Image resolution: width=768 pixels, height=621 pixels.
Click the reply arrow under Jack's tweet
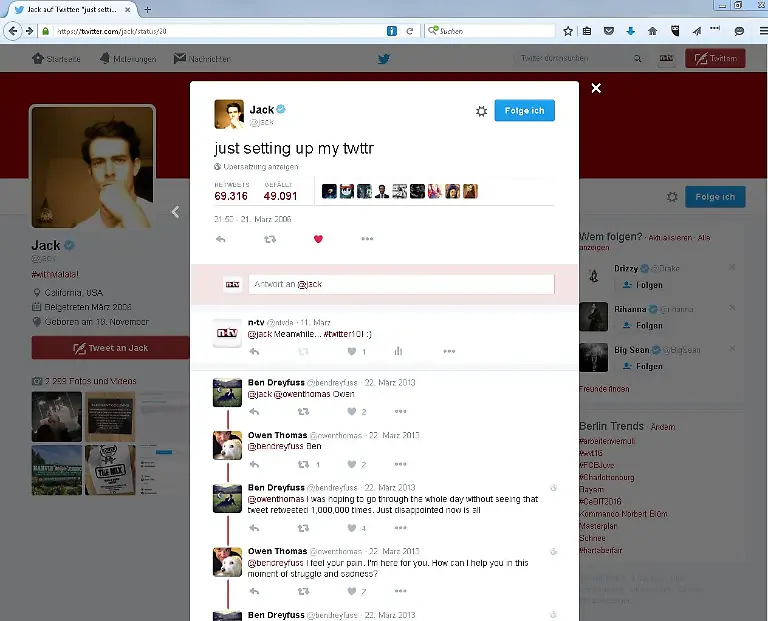coord(221,239)
